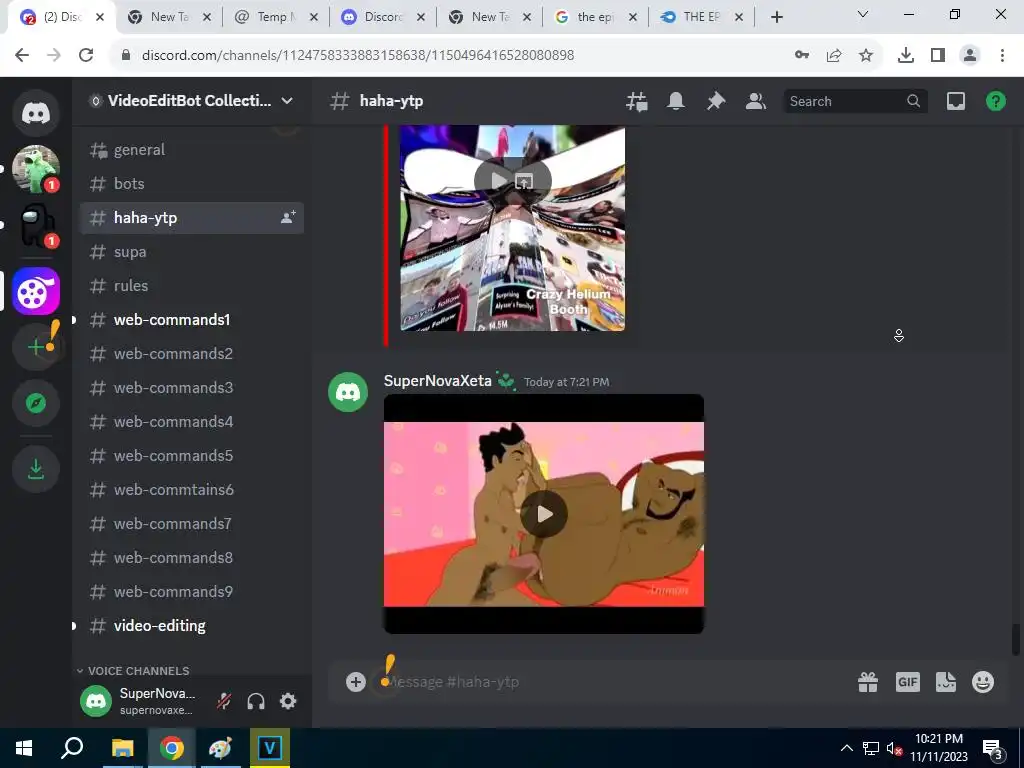Open Chrome three-dot menu
The image size is (1024, 768).
[1002, 56]
